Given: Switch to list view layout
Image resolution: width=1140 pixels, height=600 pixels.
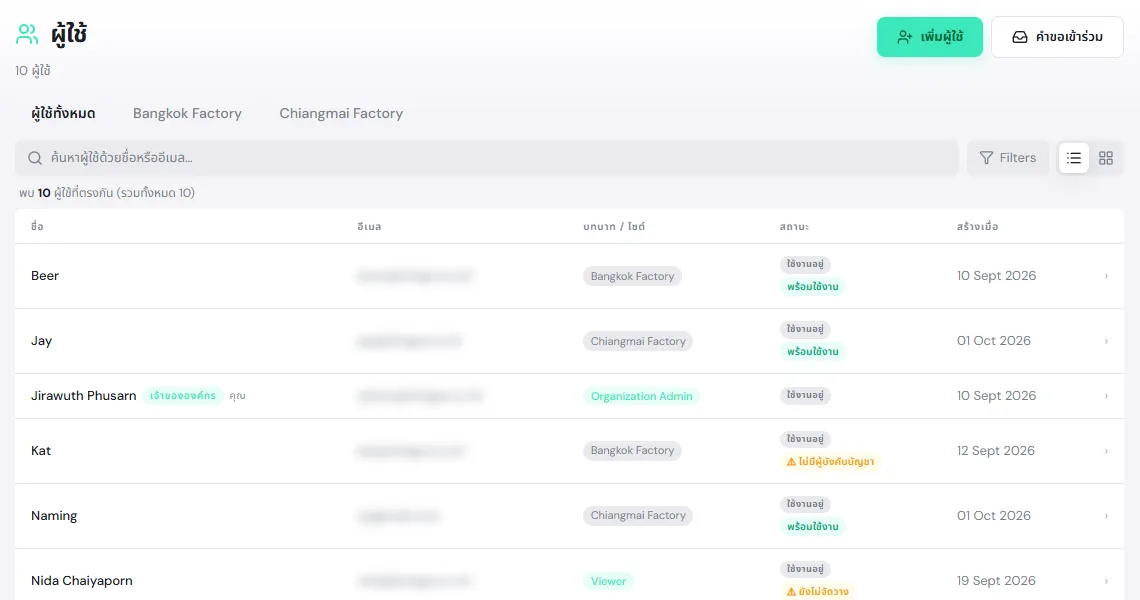Looking at the screenshot, I should point(1073,158).
